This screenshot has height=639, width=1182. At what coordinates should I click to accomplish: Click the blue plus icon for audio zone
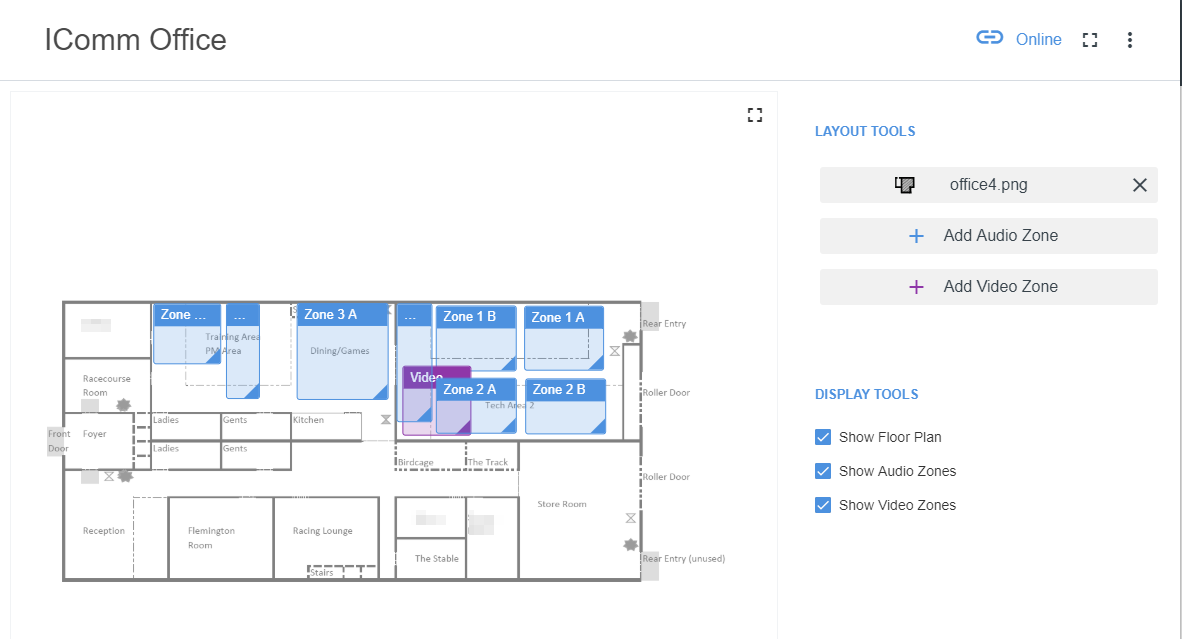[x=916, y=236]
